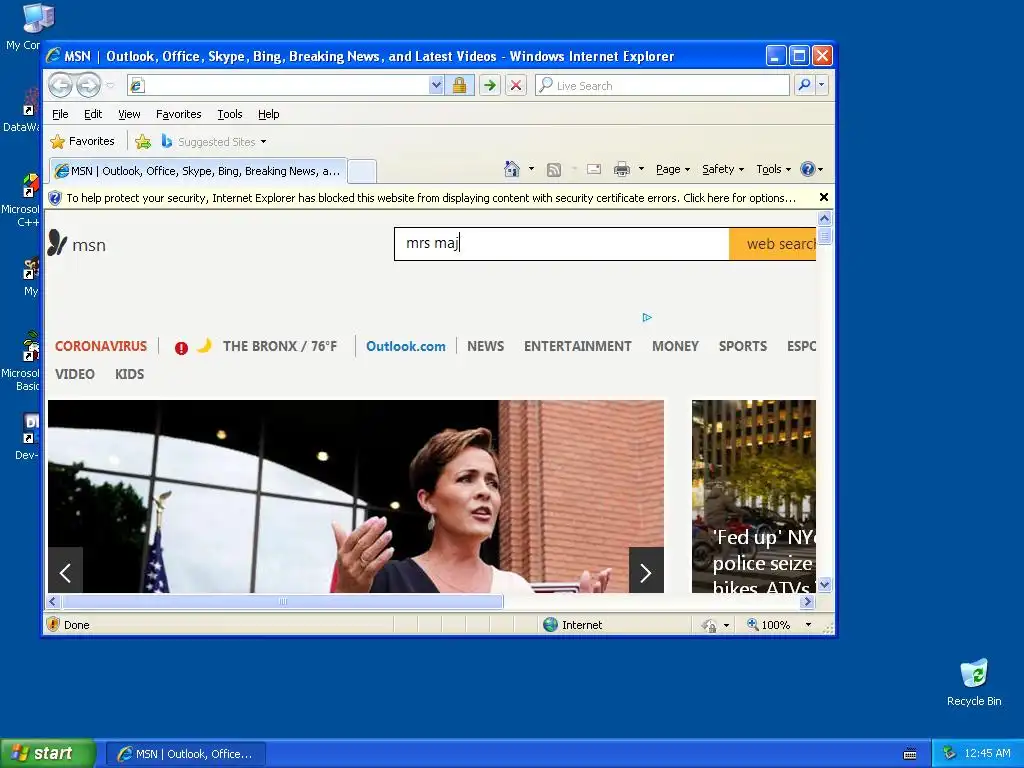This screenshot has height=768, width=1024.
Task: Click the Print icon
Action: 622,169
